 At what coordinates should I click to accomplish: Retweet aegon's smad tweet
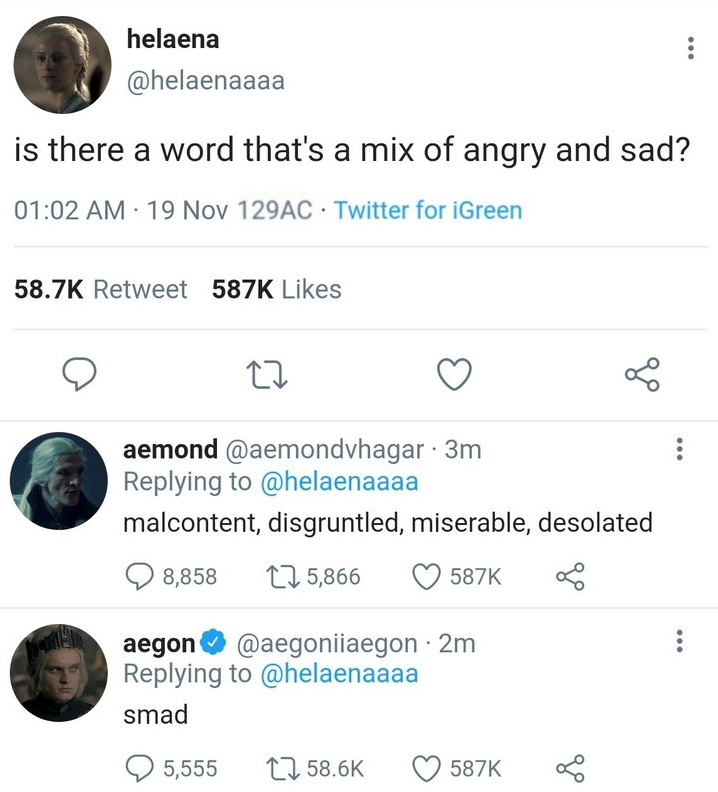point(278,768)
